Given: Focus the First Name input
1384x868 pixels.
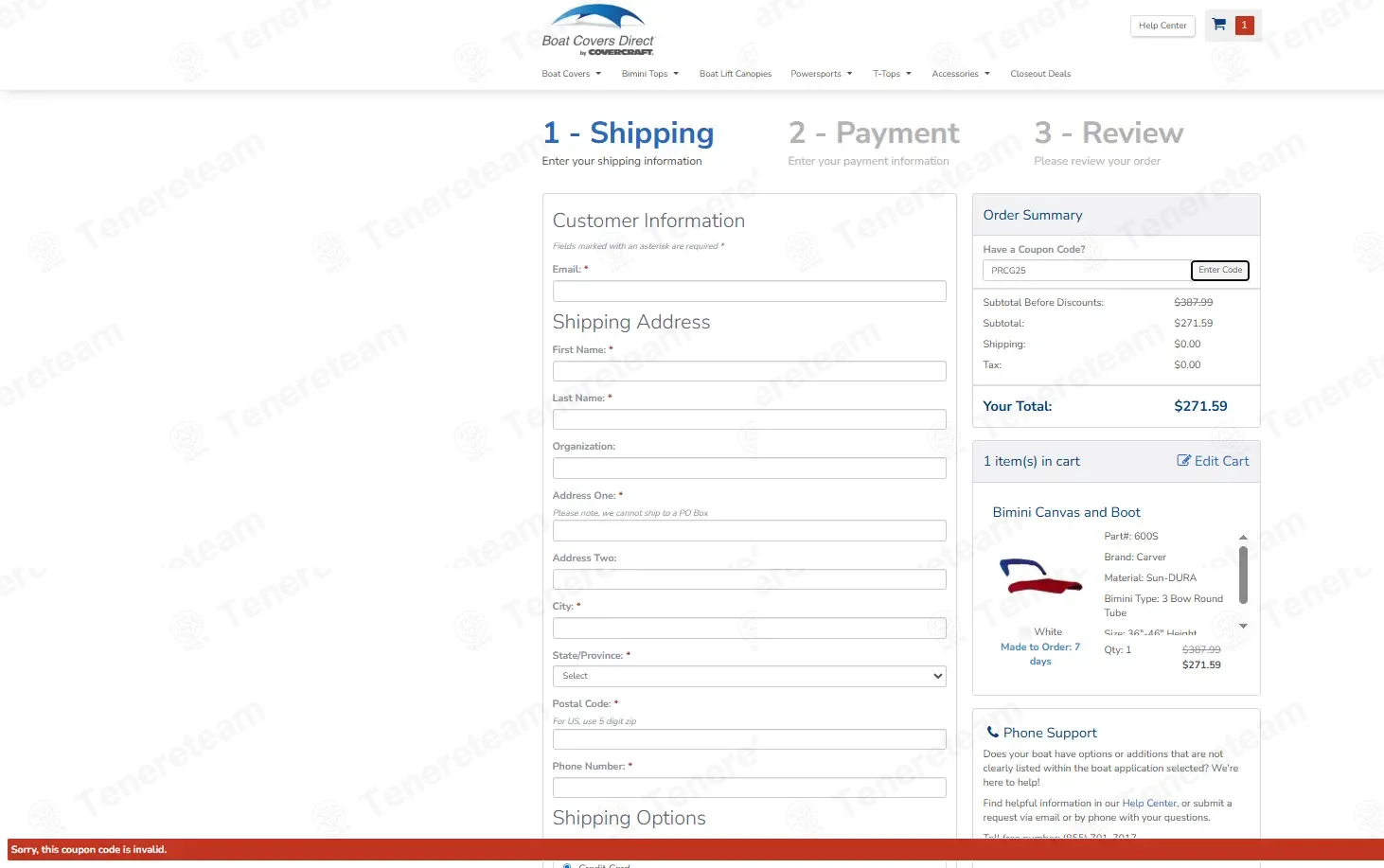Looking at the screenshot, I should (x=749, y=371).
